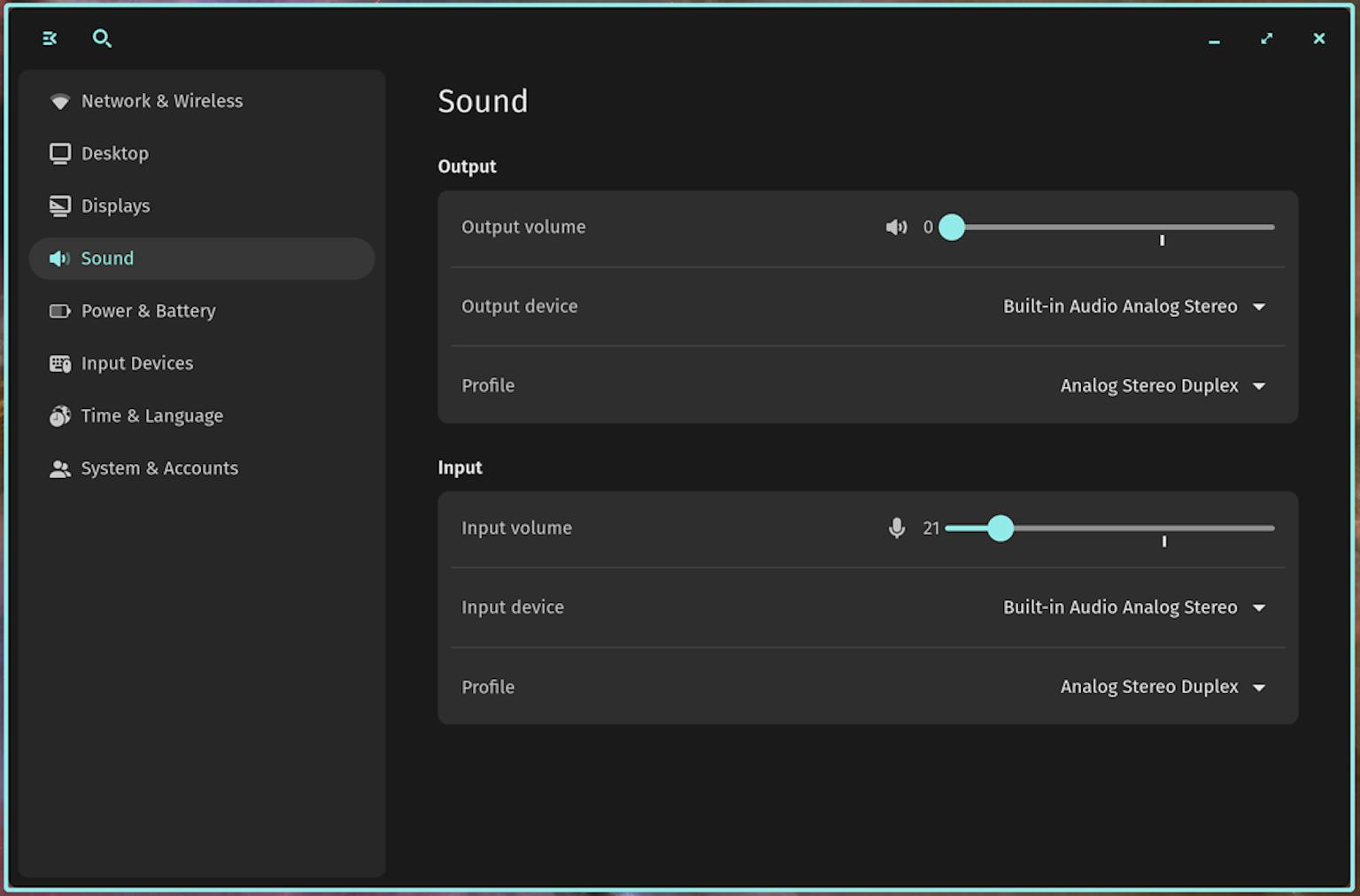Click the Displays icon in the sidebar
The height and width of the screenshot is (896, 1360).
pyautogui.click(x=59, y=205)
